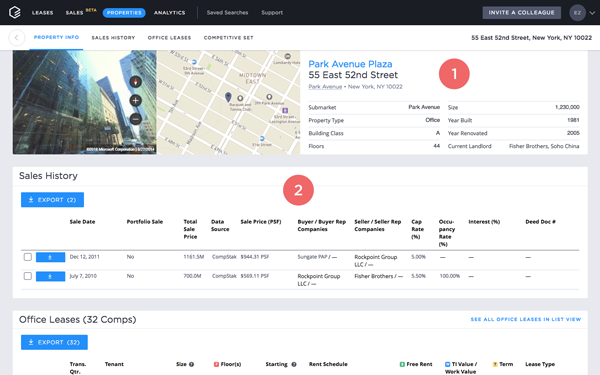Expand the EZ user account menu

tap(582, 13)
